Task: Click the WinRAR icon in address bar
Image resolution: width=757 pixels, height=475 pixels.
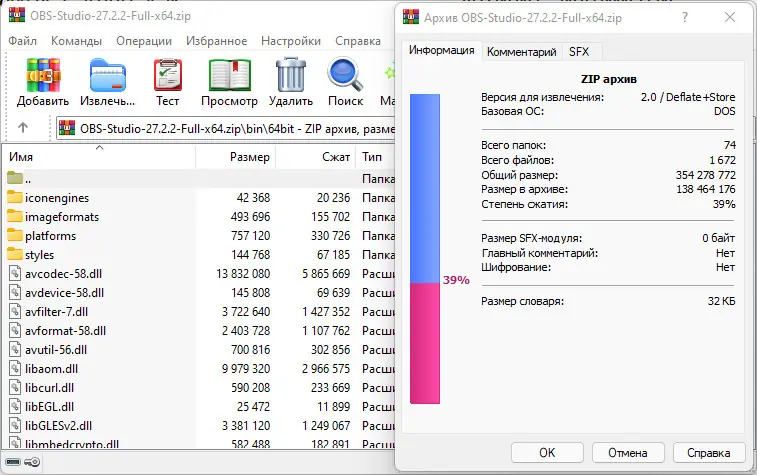Action: pyautogui.click(x=67, y=128)
